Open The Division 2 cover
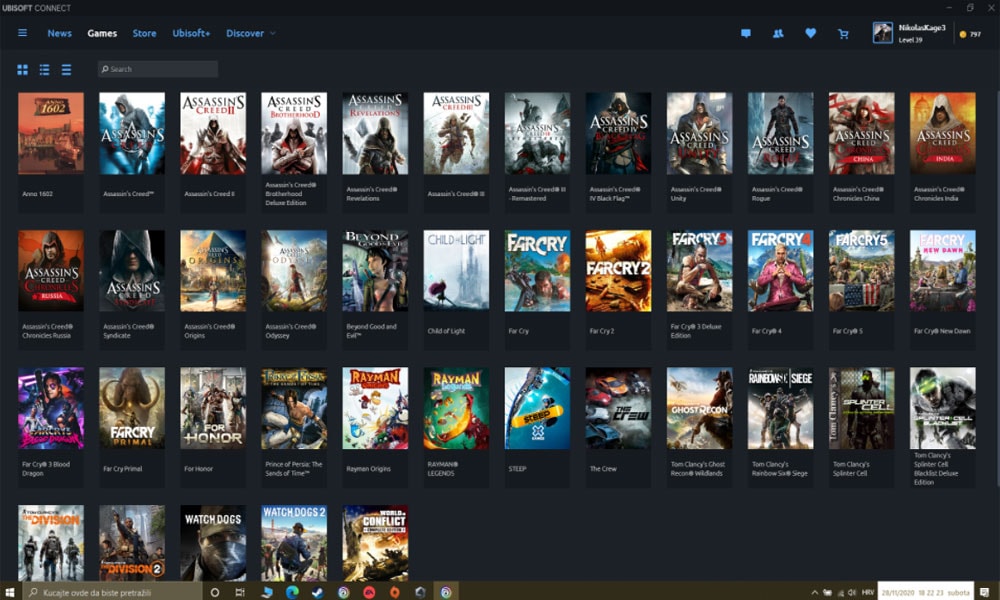The image size is (1000, 600). 132,543
